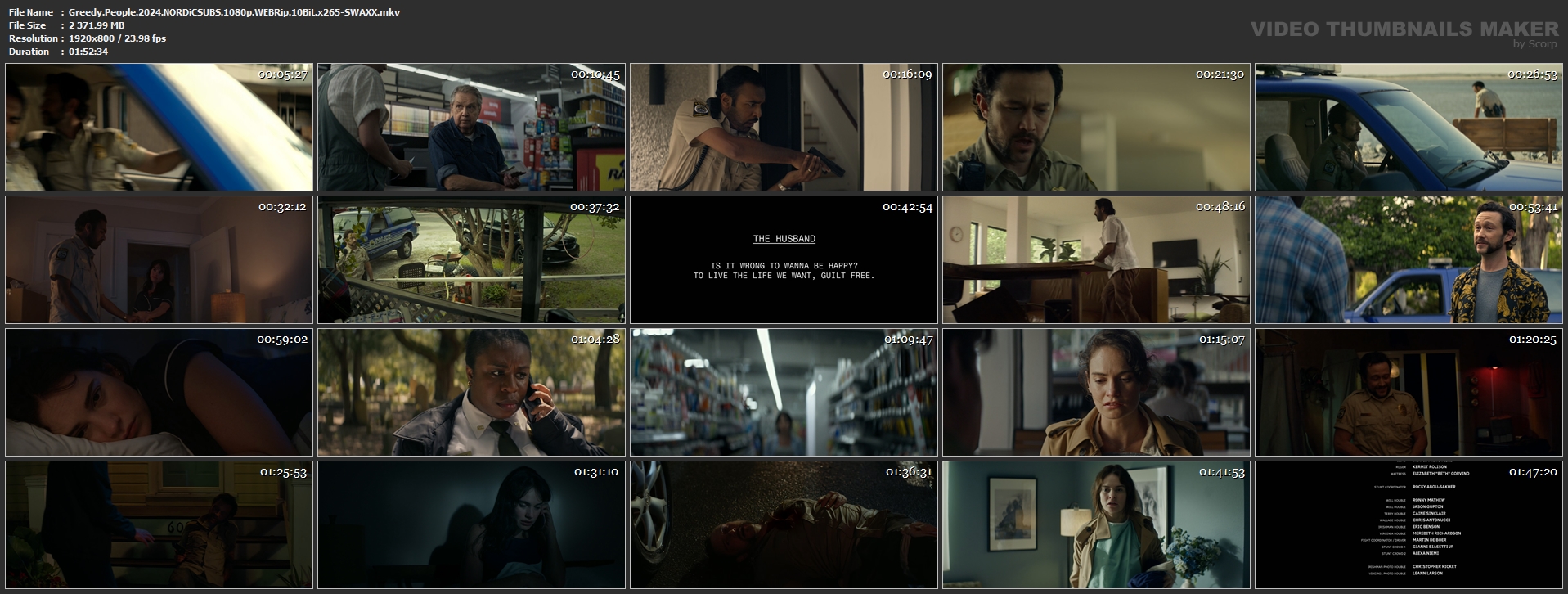Screen dimensions: 1568x594
Task: Select the thumbnail at 00:53:41
Action: coord(1409,260)
